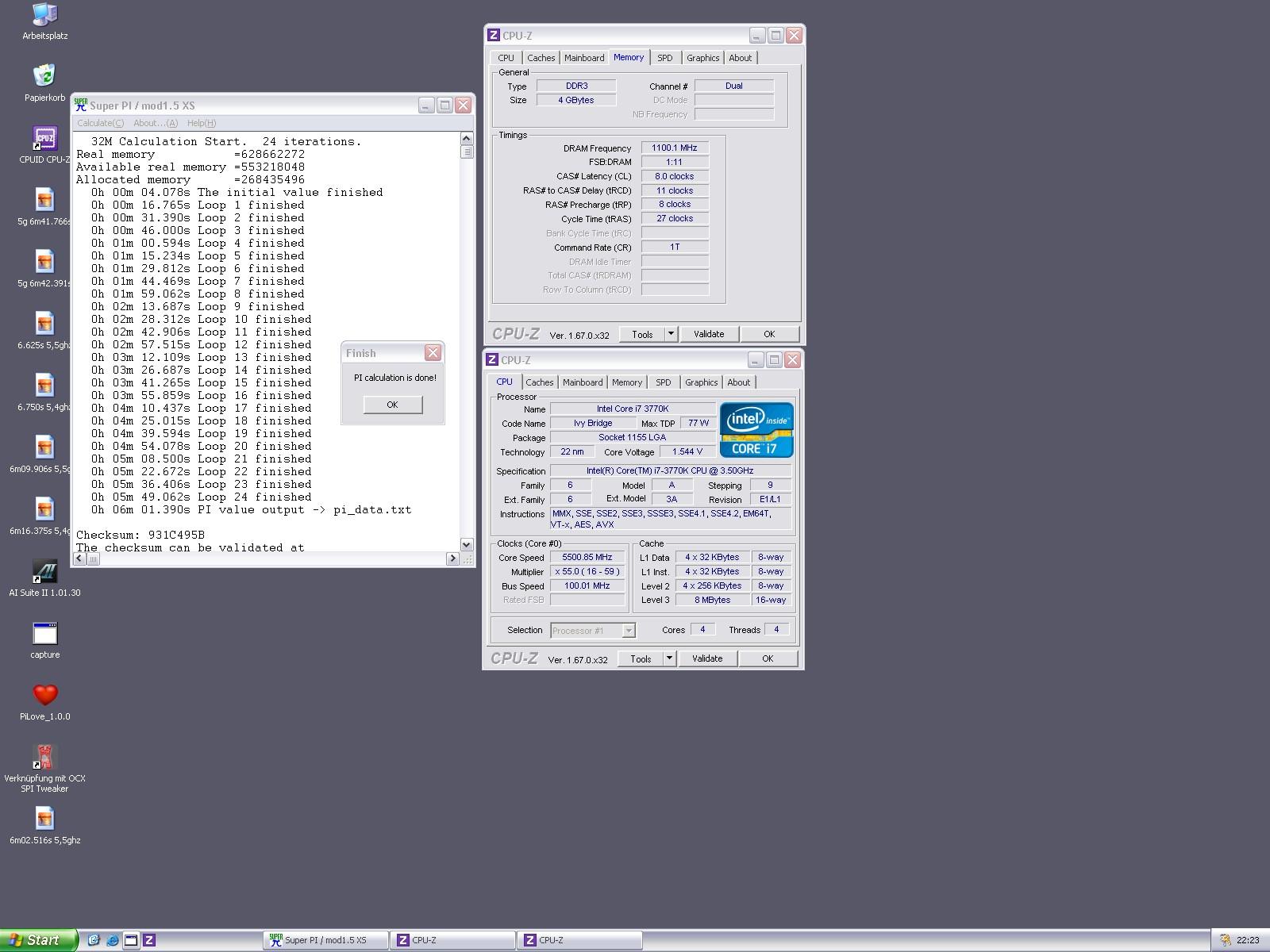The height and width of the screenshot is (952, 1270).
Task: Open the capture desktop icon
Action: point(44,633)
